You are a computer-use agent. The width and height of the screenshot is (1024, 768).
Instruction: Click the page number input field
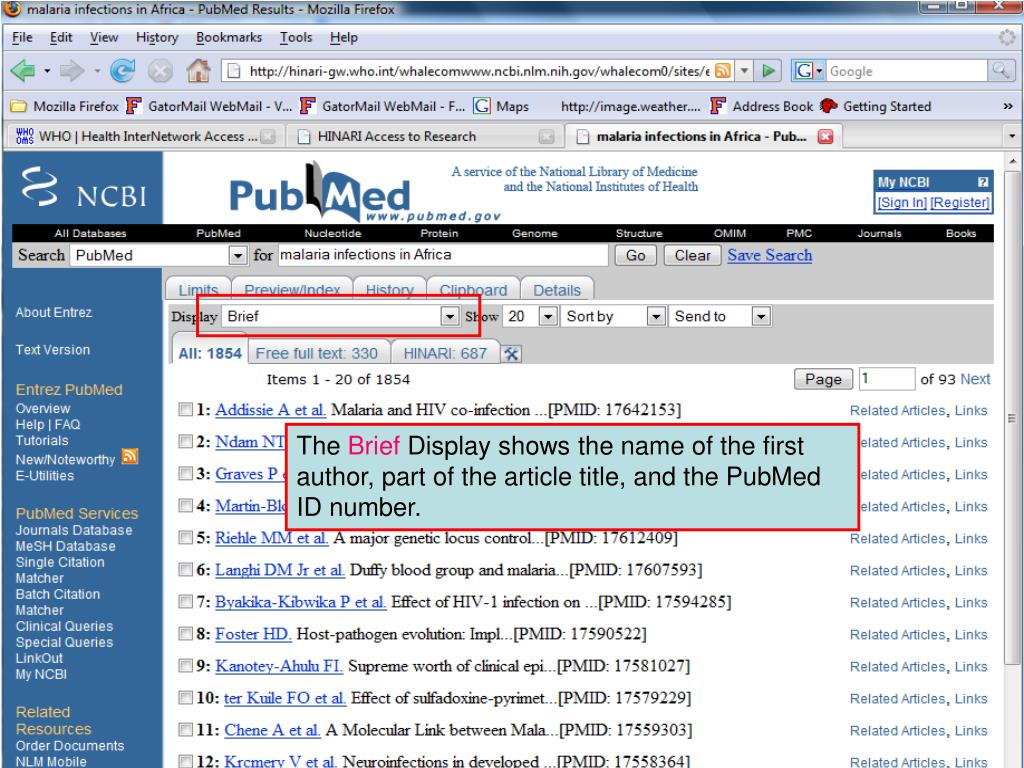(886, 379)
